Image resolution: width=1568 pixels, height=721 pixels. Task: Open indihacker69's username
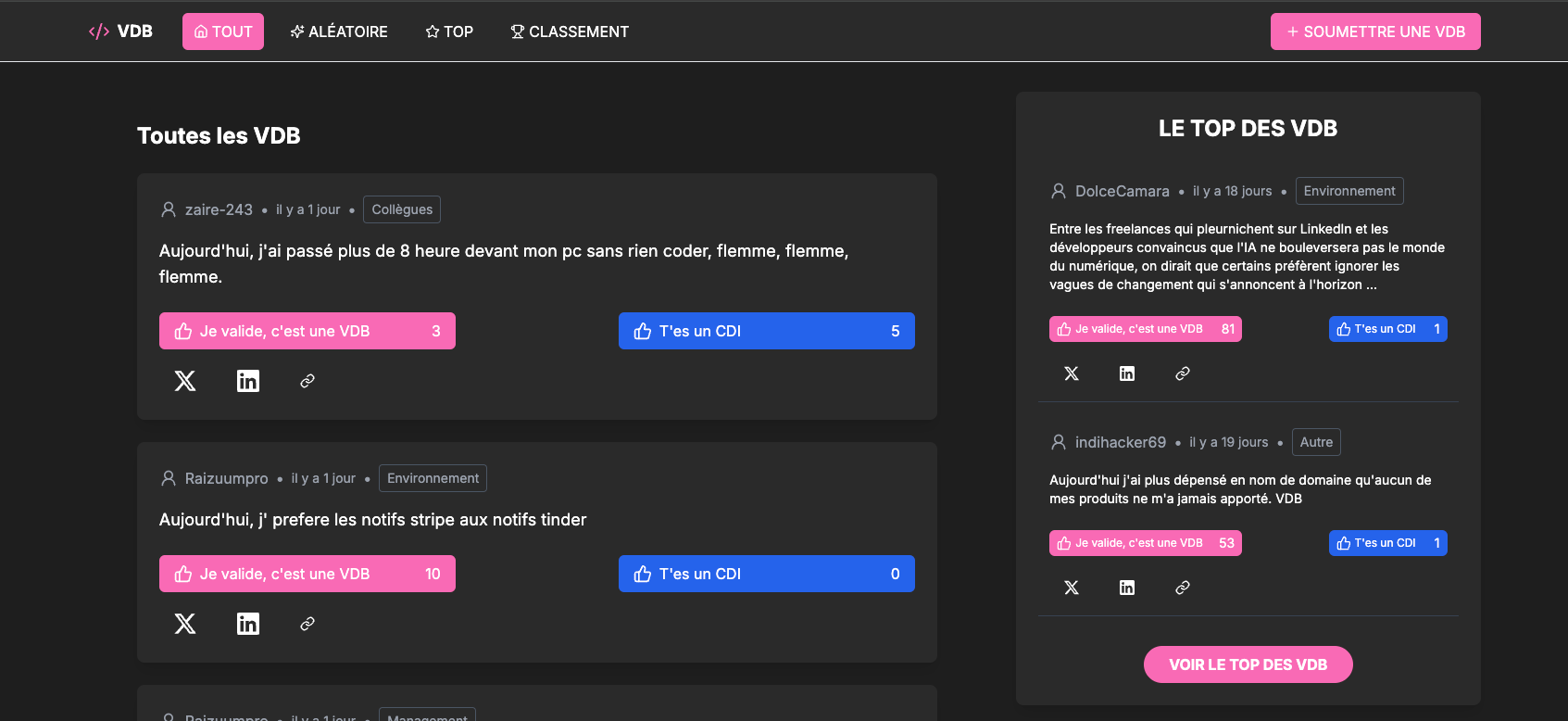[x=1121, y=442]
